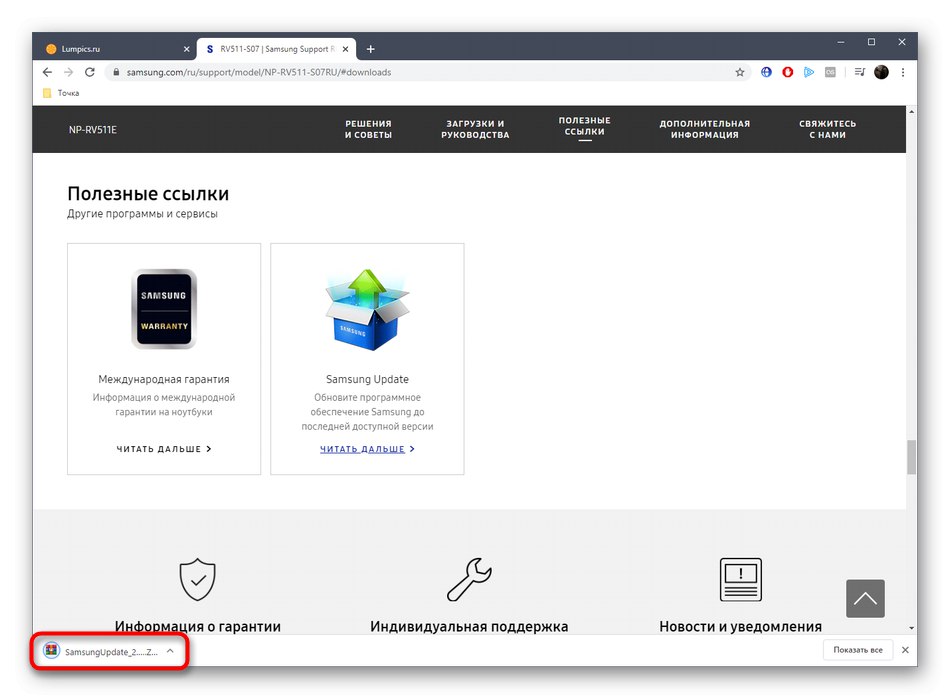Image resolution: width=950 pixels, height=699 pixels.
Task: Open the gray Last.fm extension icon
Action: 830,72
